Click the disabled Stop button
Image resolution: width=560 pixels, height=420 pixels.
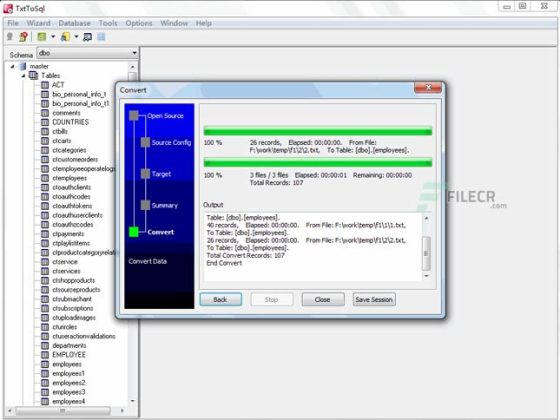pos(271,299)
